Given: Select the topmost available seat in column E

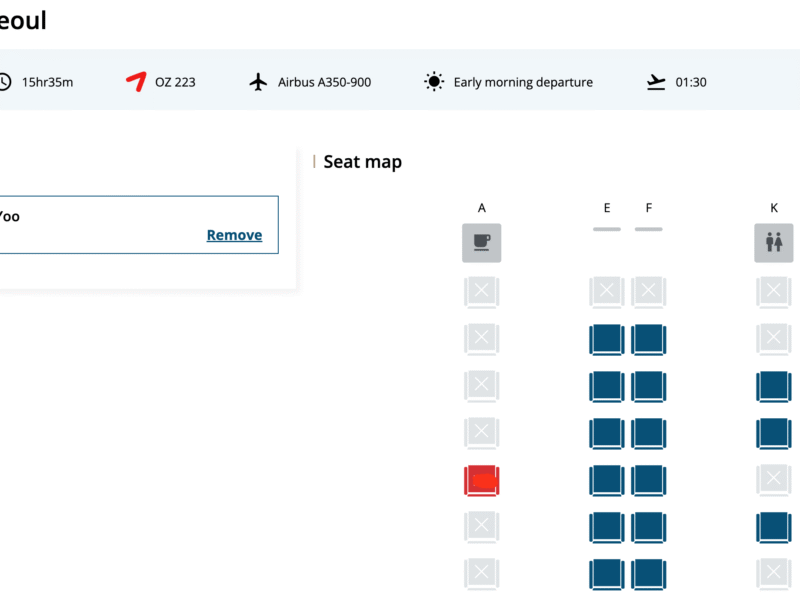Looking at the screenshot, I should pyautogui.click(x=607, y=340).
